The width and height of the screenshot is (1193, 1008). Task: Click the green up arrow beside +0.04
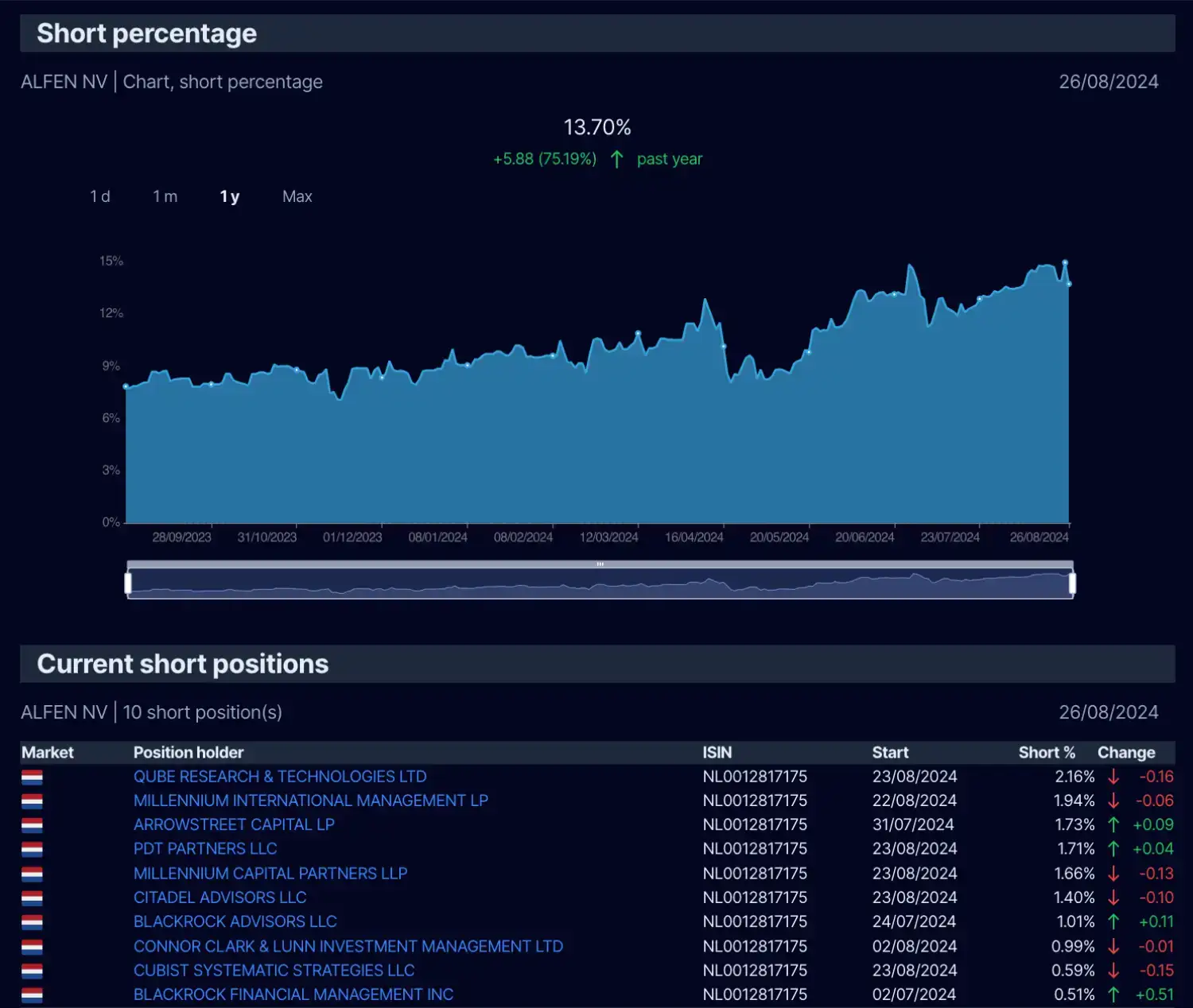point(1113,849)
